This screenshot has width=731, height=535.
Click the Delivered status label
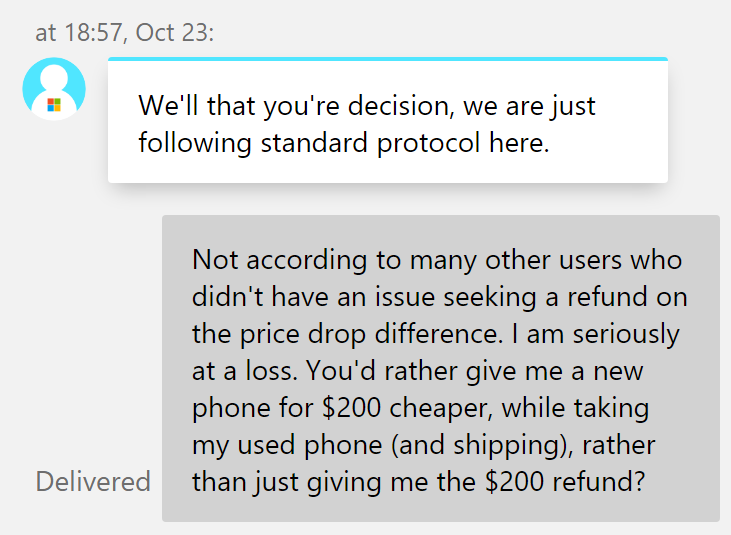(93, 481)
